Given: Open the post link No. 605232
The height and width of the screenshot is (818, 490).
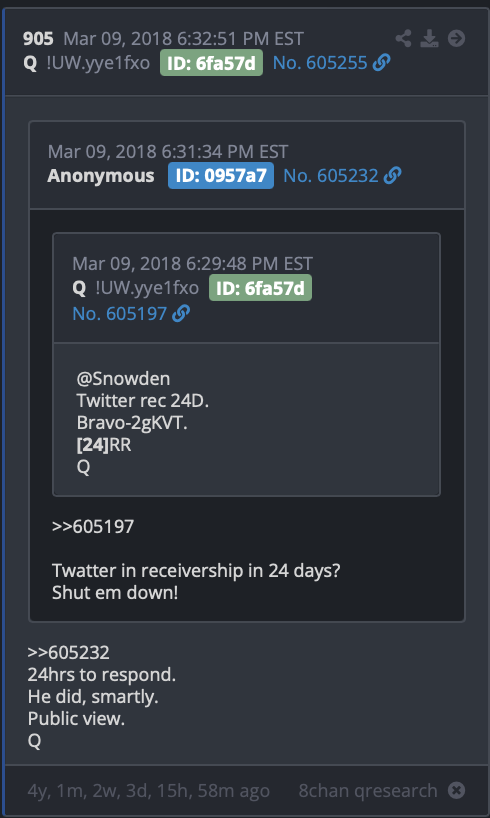Looking at the screenshot, I should tap(331, 175).
